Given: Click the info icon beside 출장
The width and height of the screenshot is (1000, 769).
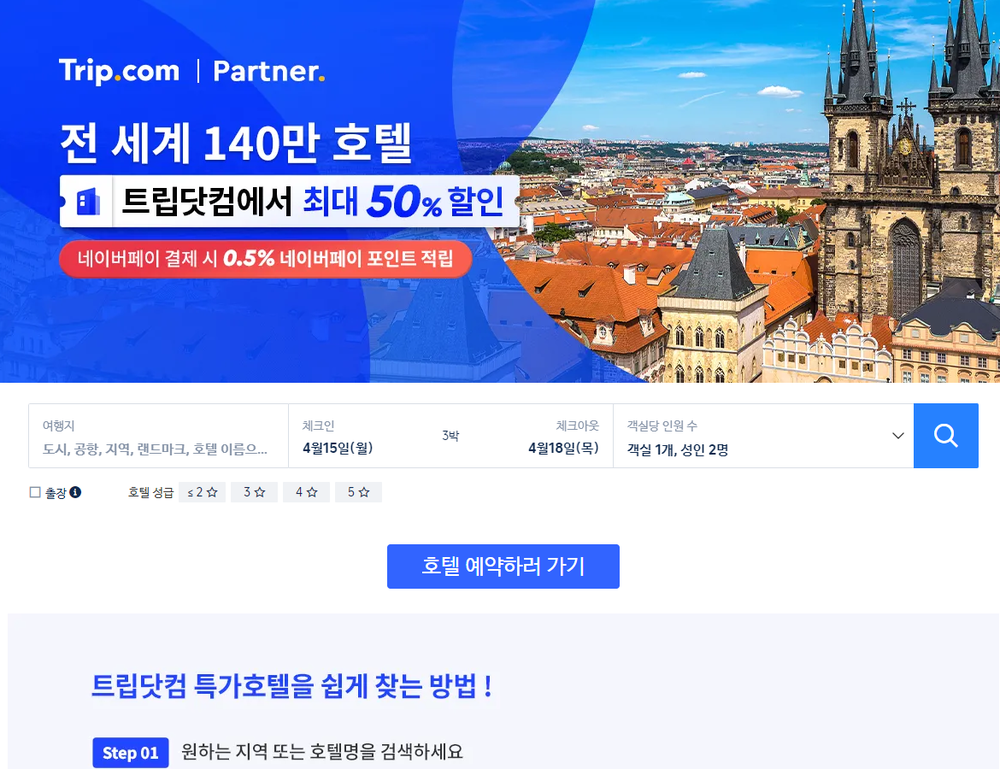Looking at the screenshot, I should click(x=75, y=492).
